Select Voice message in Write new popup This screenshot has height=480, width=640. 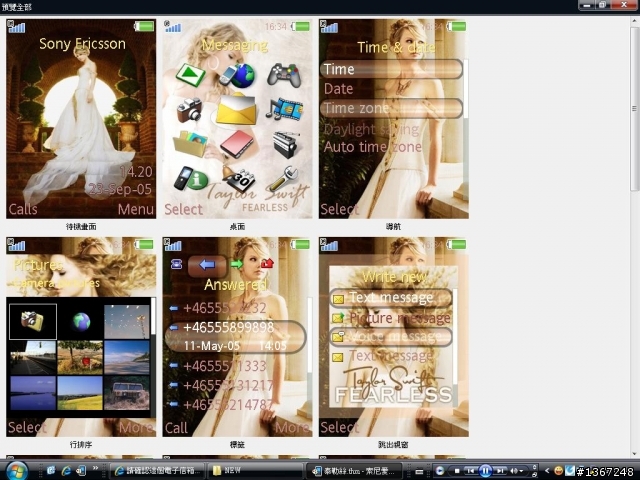(391, 337)
